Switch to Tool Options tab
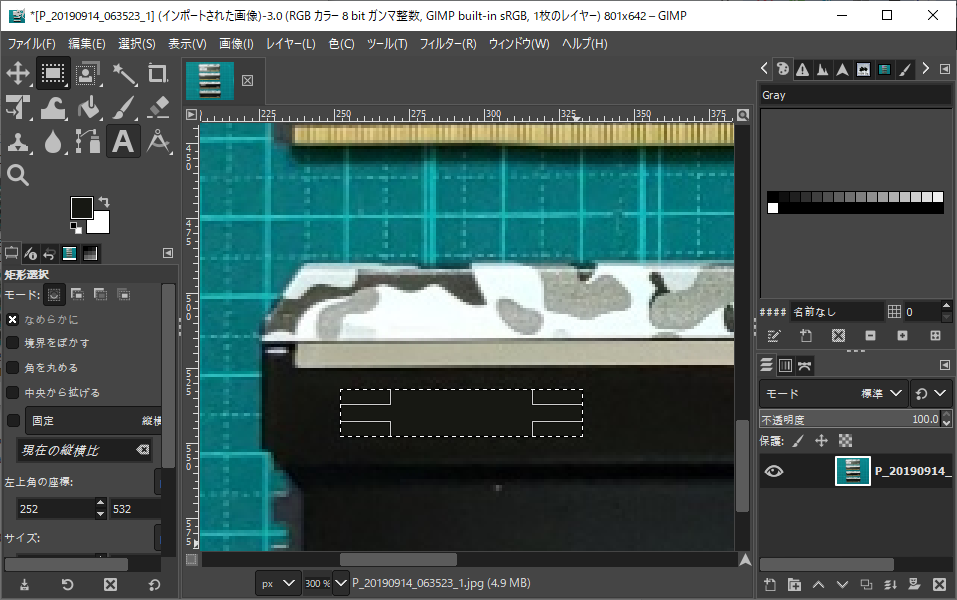This screenshot has width=957, height=600. coord(11,253)
